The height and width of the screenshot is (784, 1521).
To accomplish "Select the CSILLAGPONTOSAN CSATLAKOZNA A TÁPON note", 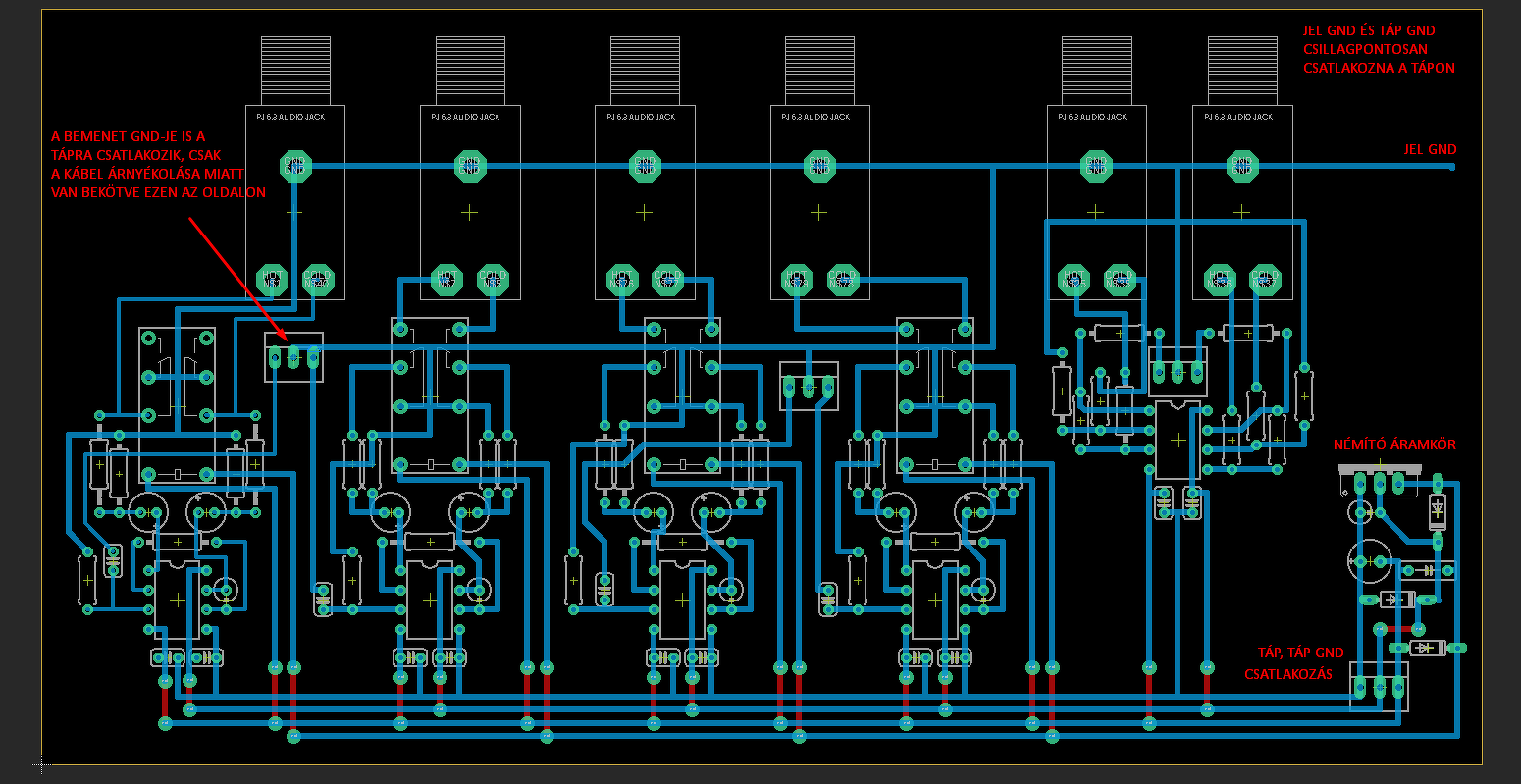I will click(x=1379, y=58).
